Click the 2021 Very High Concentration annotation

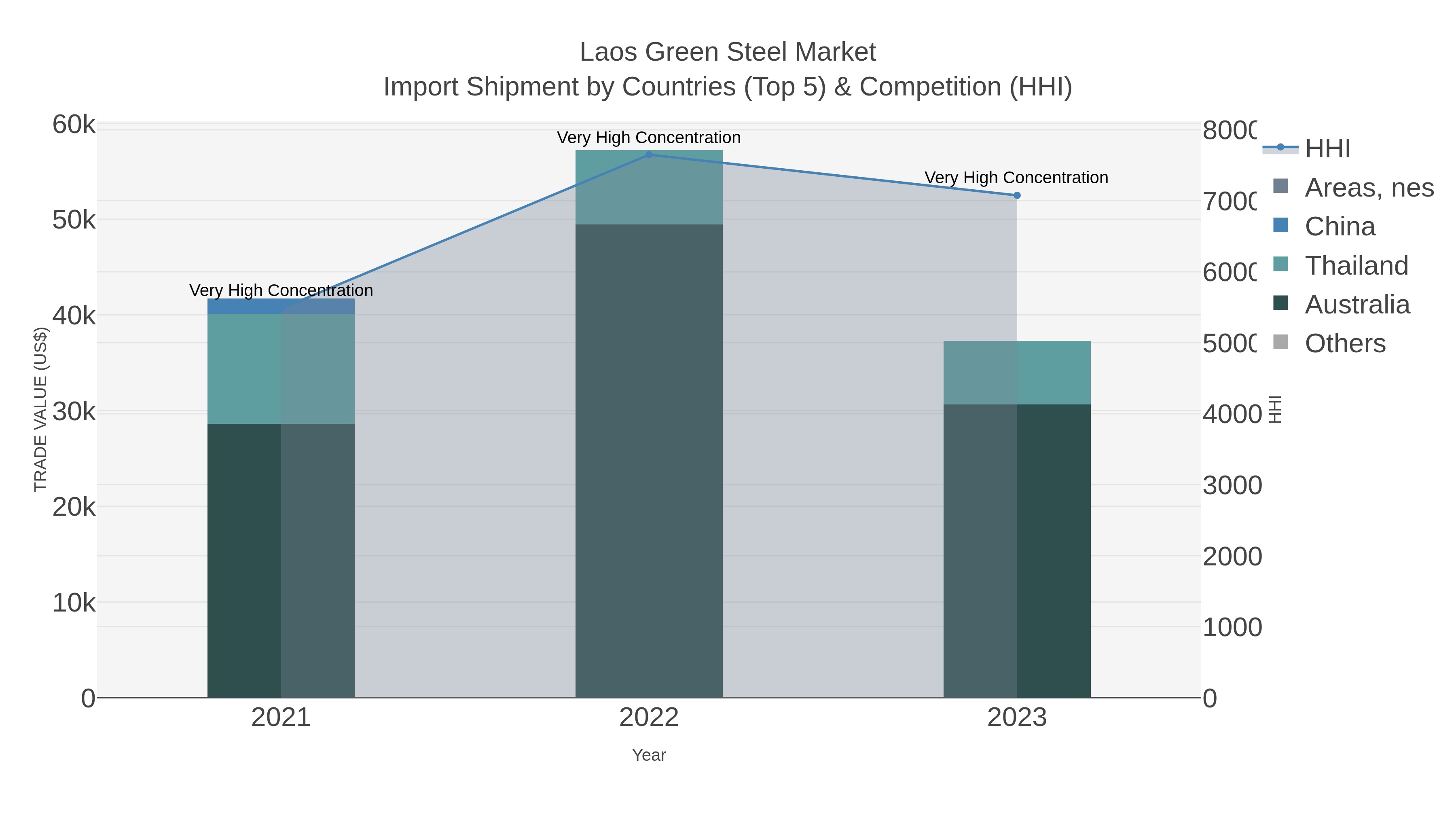281,290
